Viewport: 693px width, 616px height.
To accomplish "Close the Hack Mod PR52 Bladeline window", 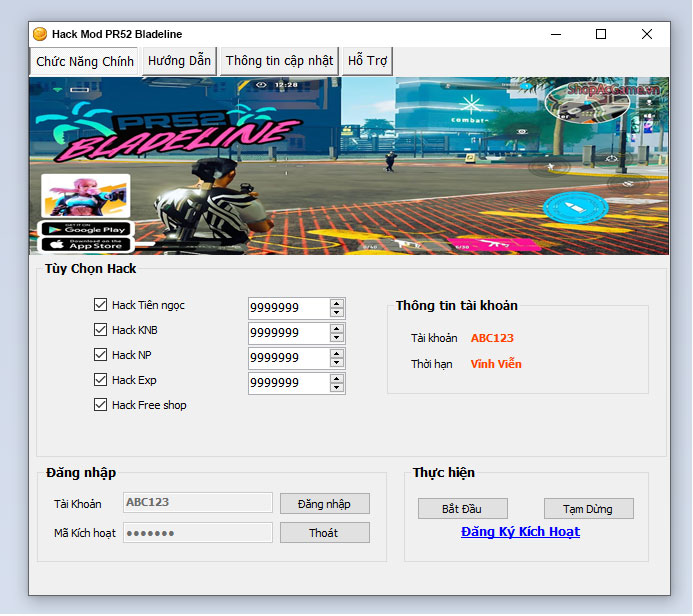I will (x=647, y=34).
